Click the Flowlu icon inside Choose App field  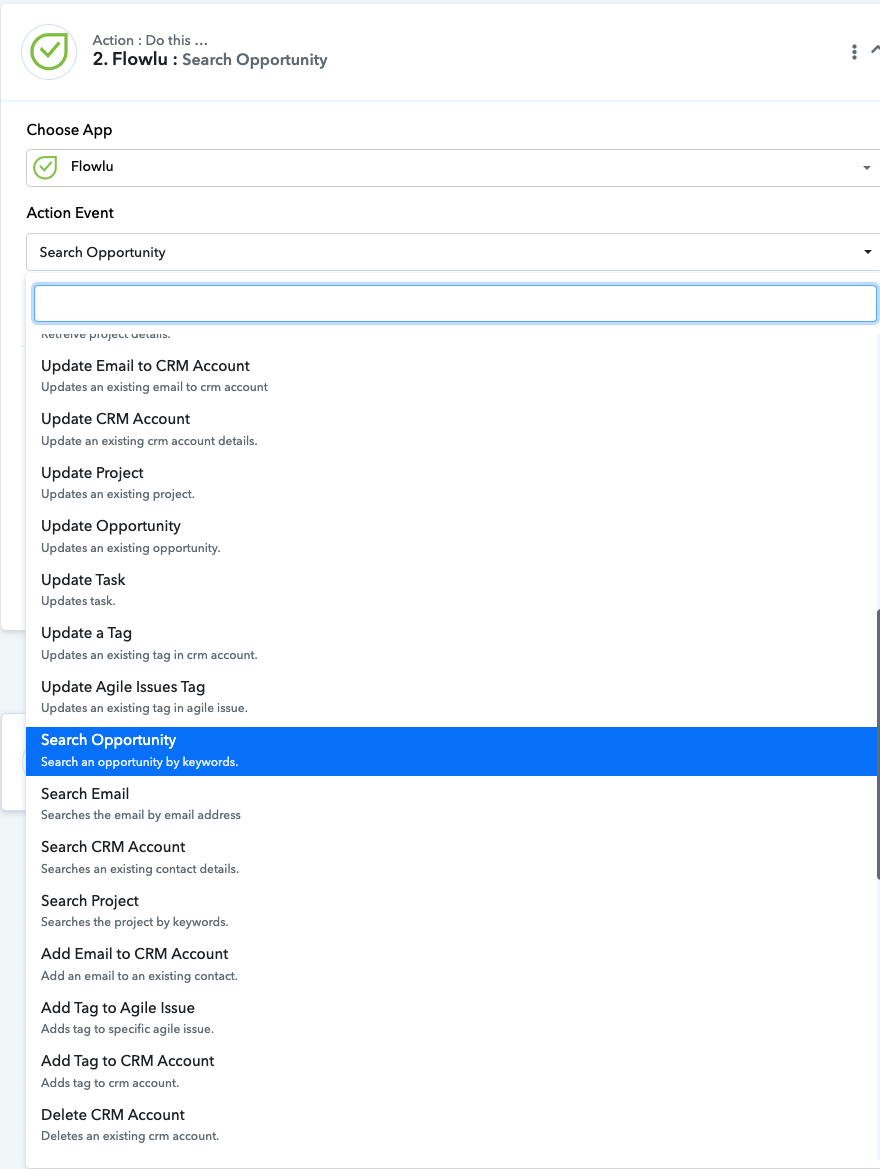pyautogui.click(x=45, y=167)
